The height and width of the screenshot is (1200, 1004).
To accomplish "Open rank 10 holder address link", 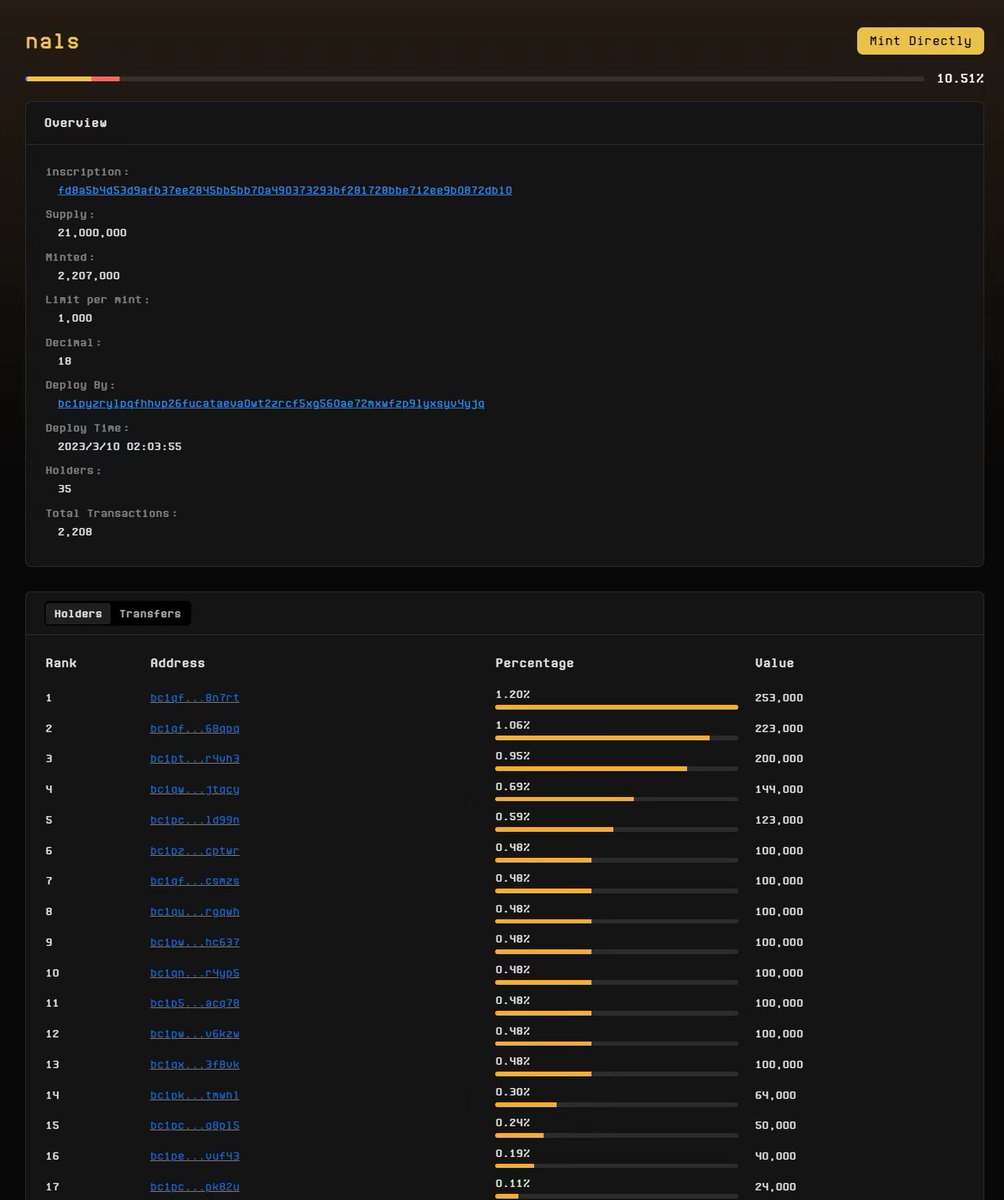I will coord(195,972).
